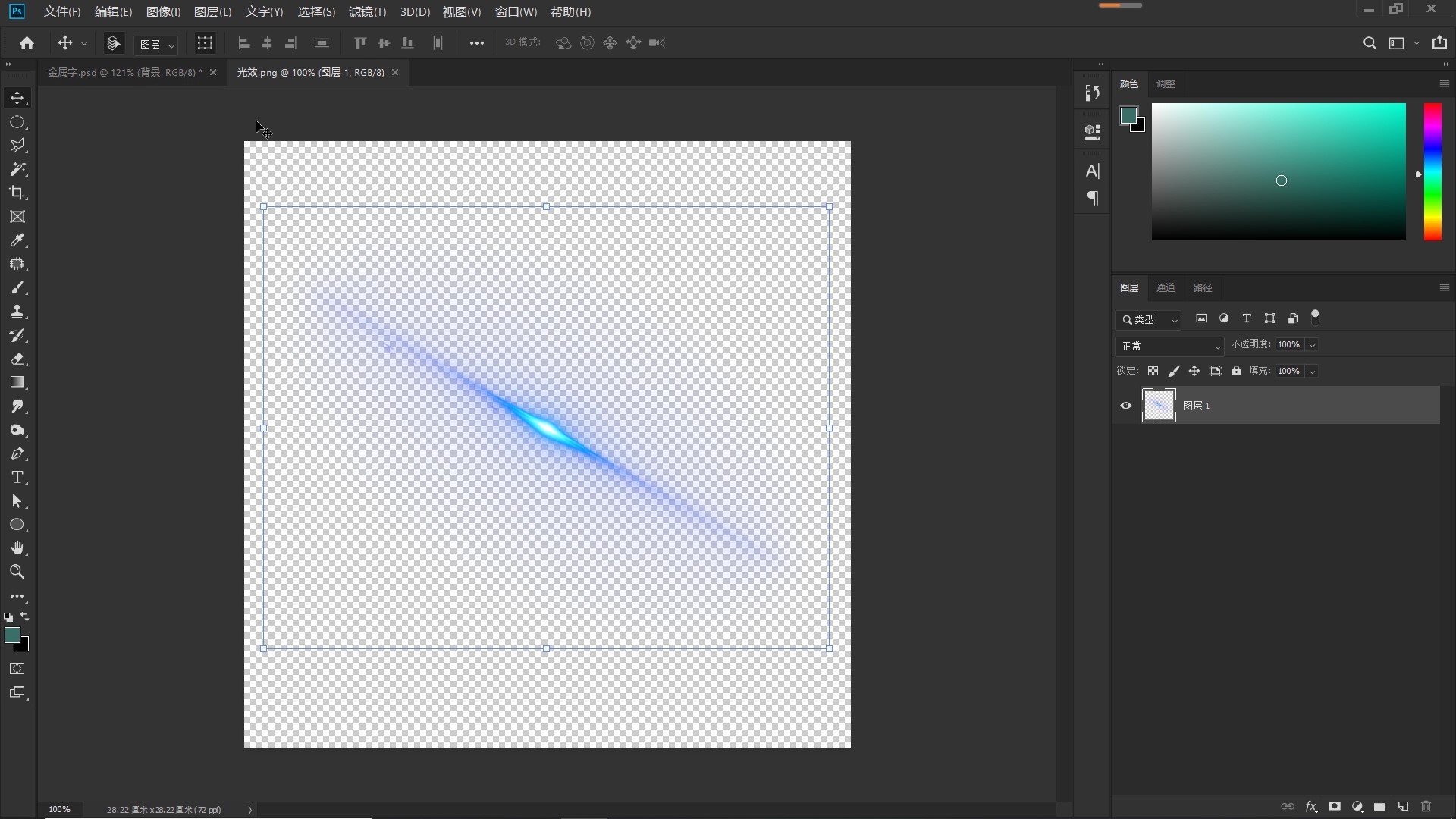
Task: Click the new layer icon
Action: coord(1403,806)
